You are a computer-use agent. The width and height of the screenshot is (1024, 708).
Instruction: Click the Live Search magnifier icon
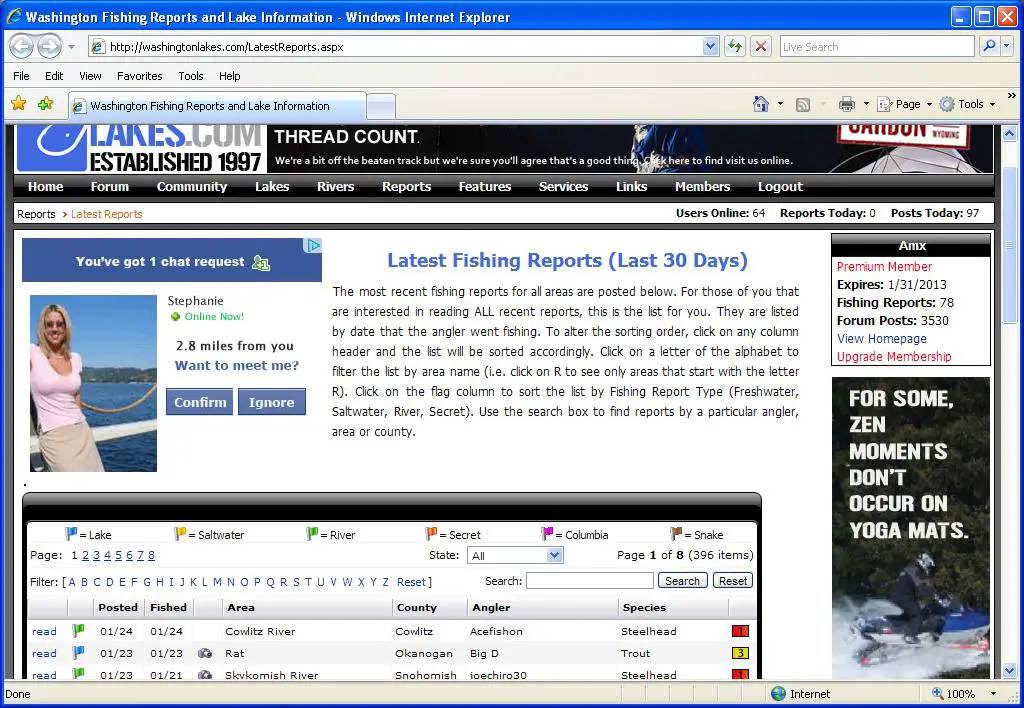988,46
